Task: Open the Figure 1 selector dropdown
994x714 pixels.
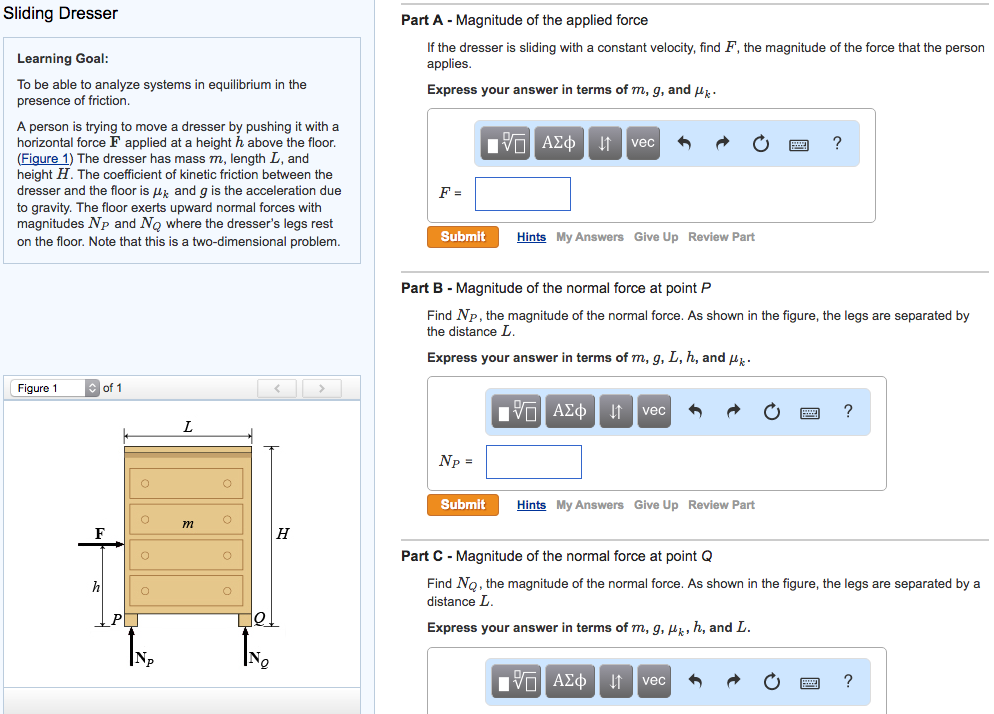Action: pos(55,388)
